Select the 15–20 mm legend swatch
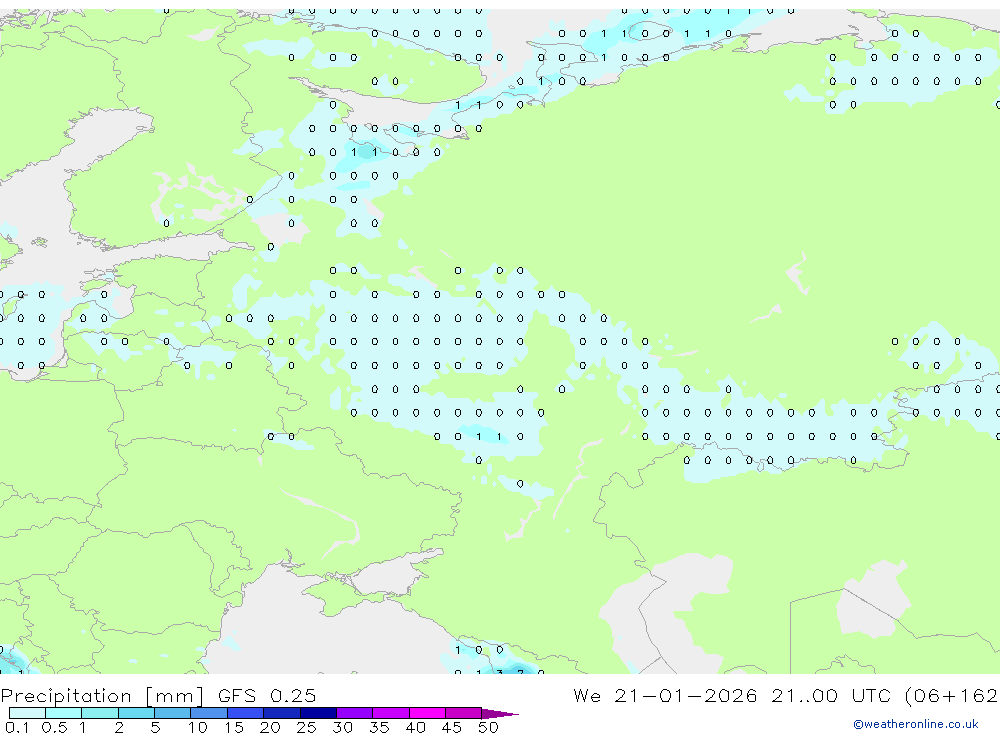Screen dimensions: 1000x733 tap(246, 713)
